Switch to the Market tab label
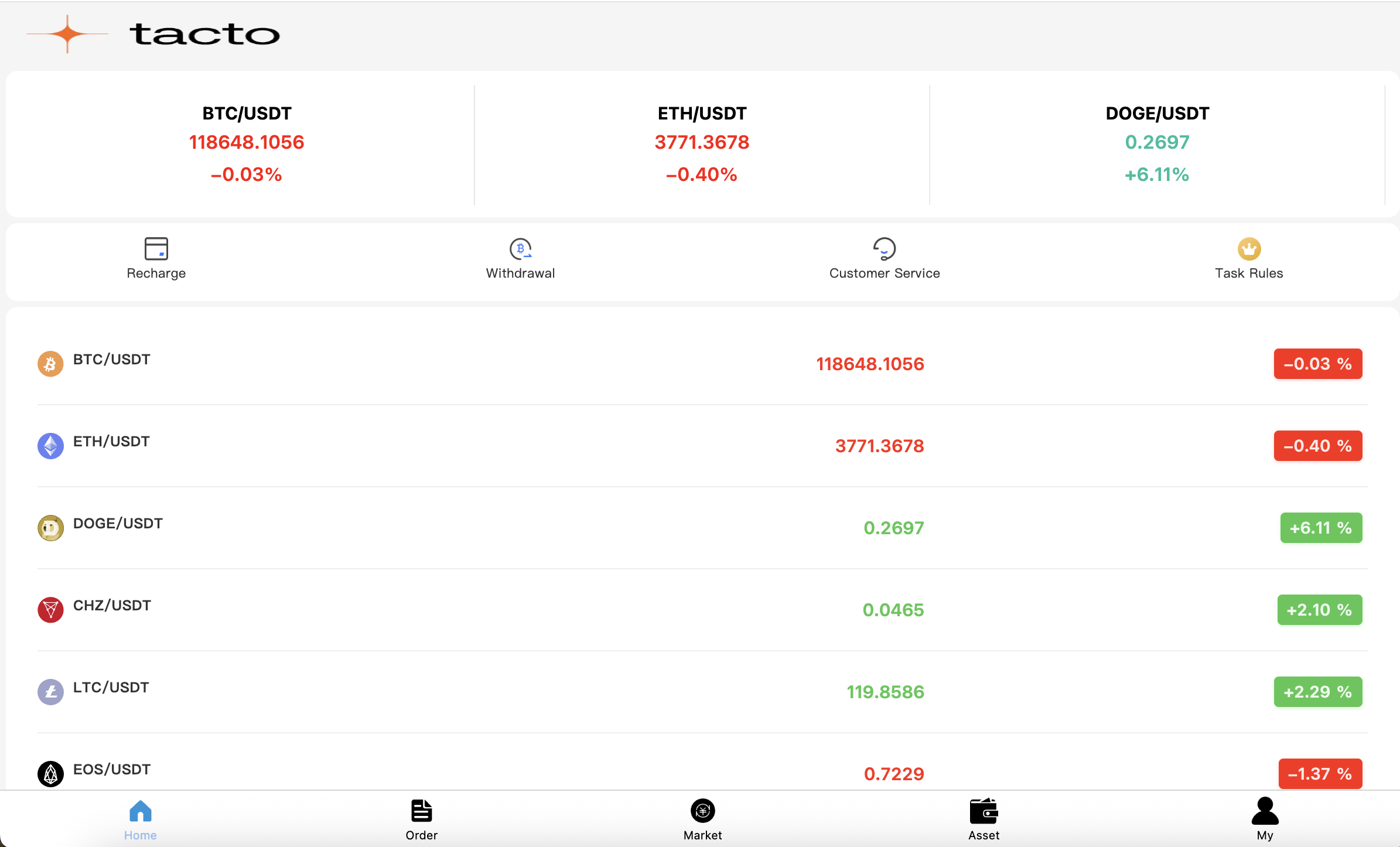This screenshot has width=1400, height=847. (702, 835)
